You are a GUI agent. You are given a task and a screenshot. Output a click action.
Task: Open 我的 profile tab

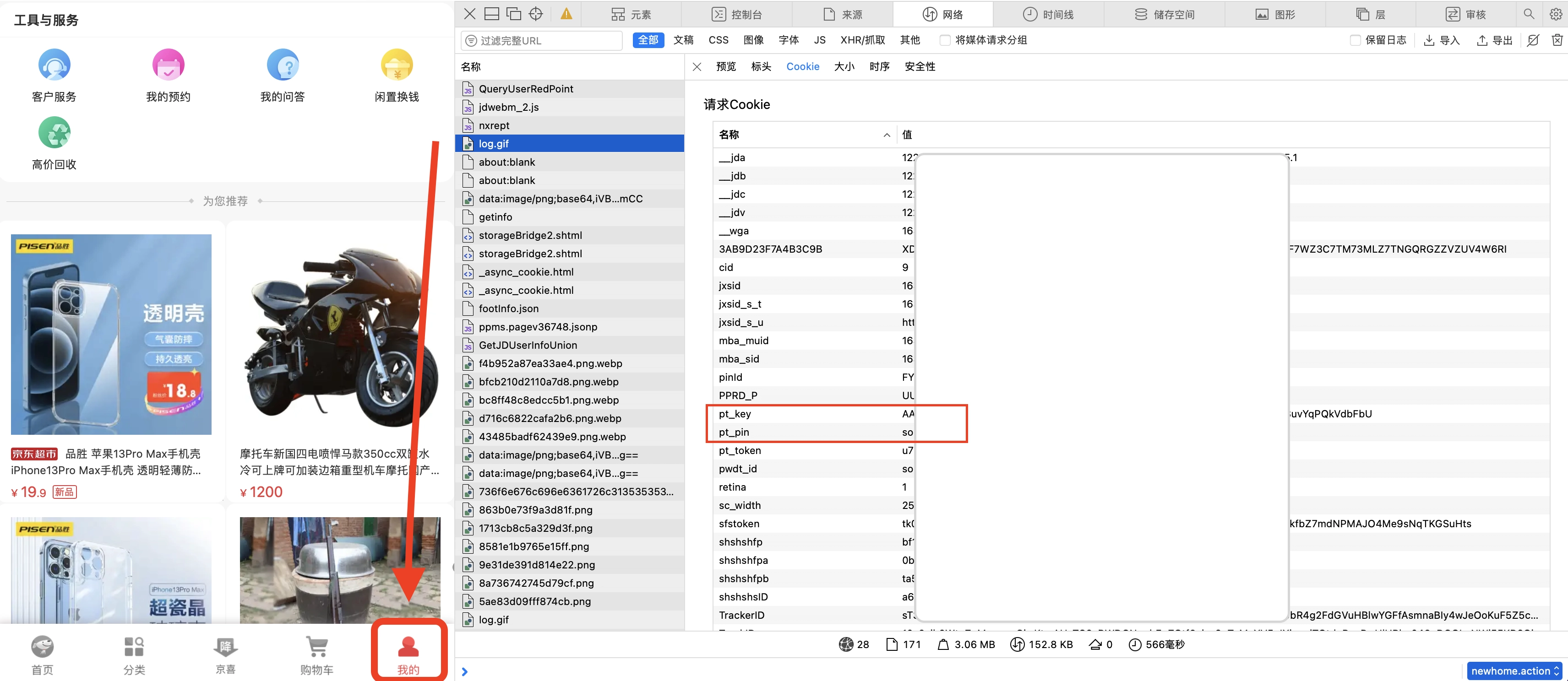pos(408,655)
